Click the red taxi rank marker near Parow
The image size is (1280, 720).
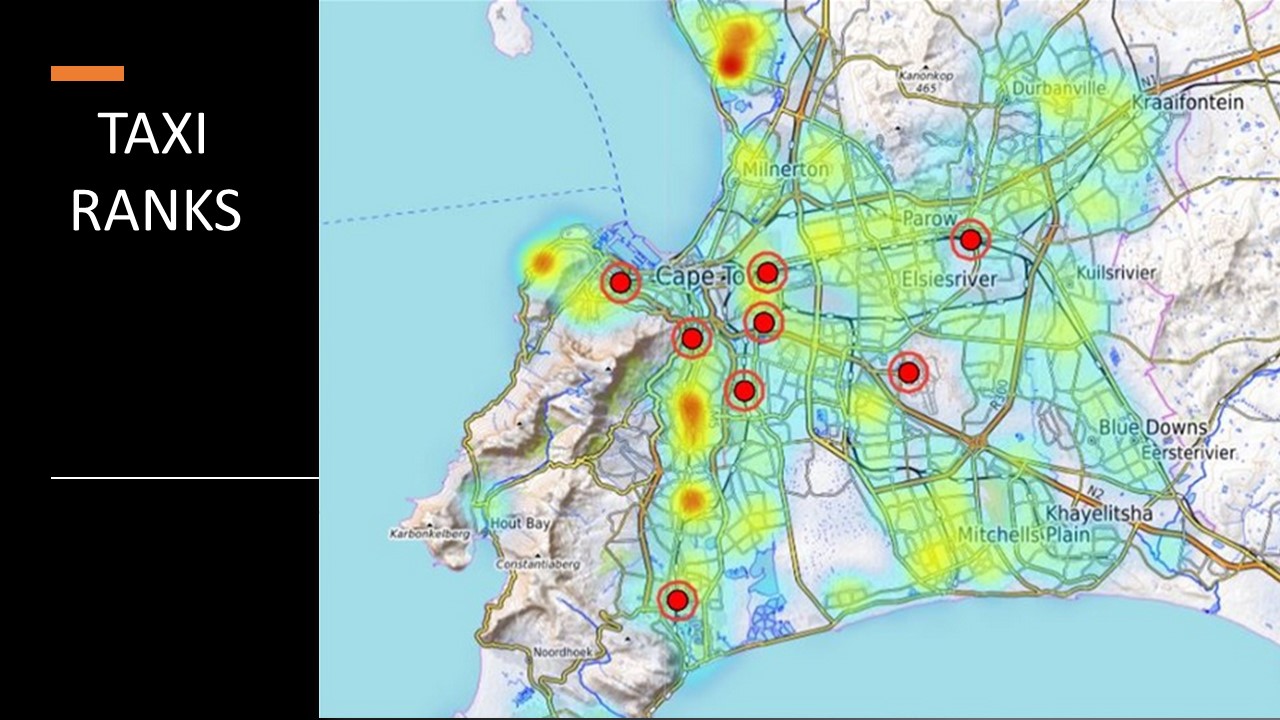(x=970, y=240)
